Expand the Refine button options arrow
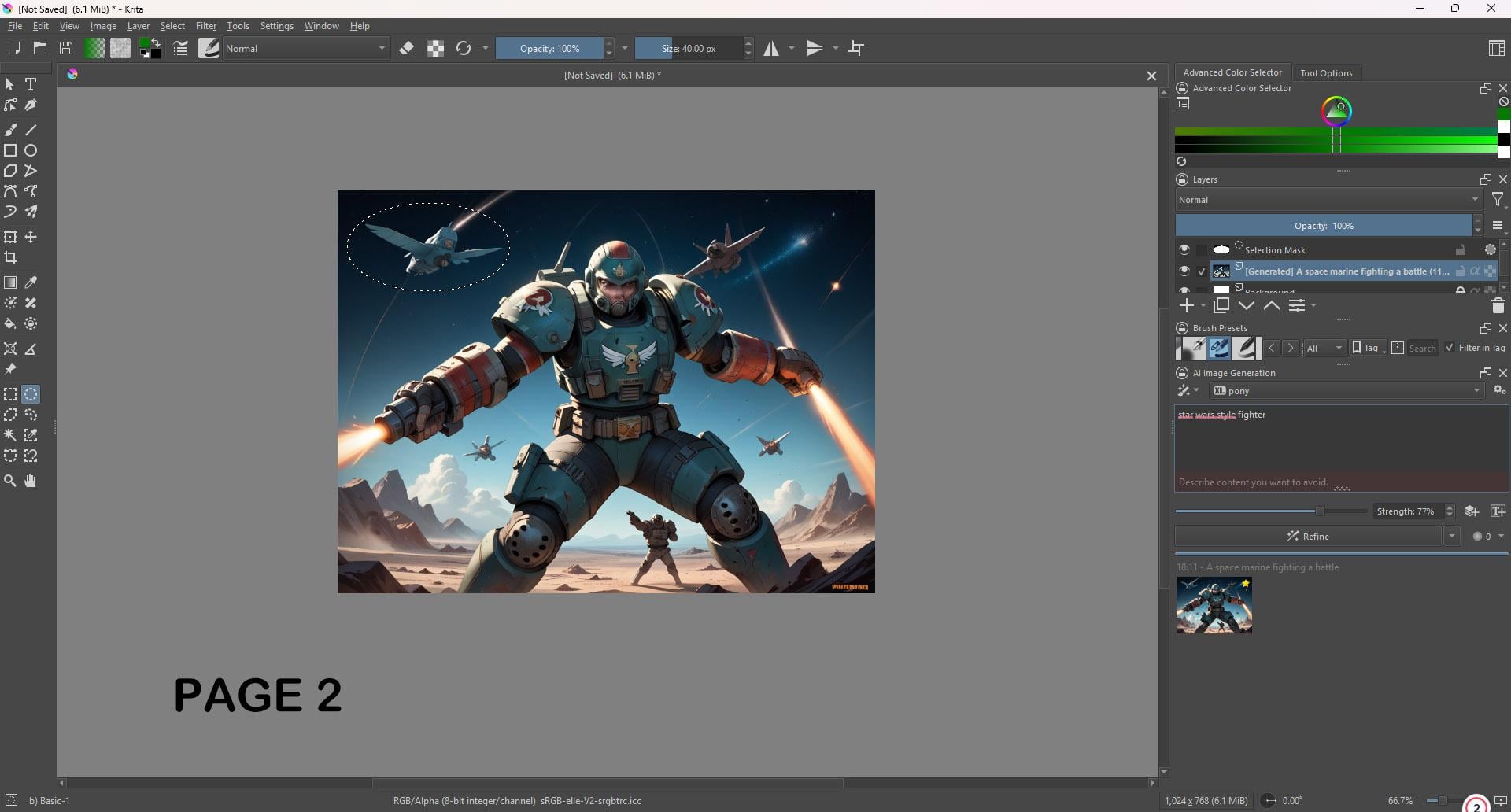 tap(1452, 537)
